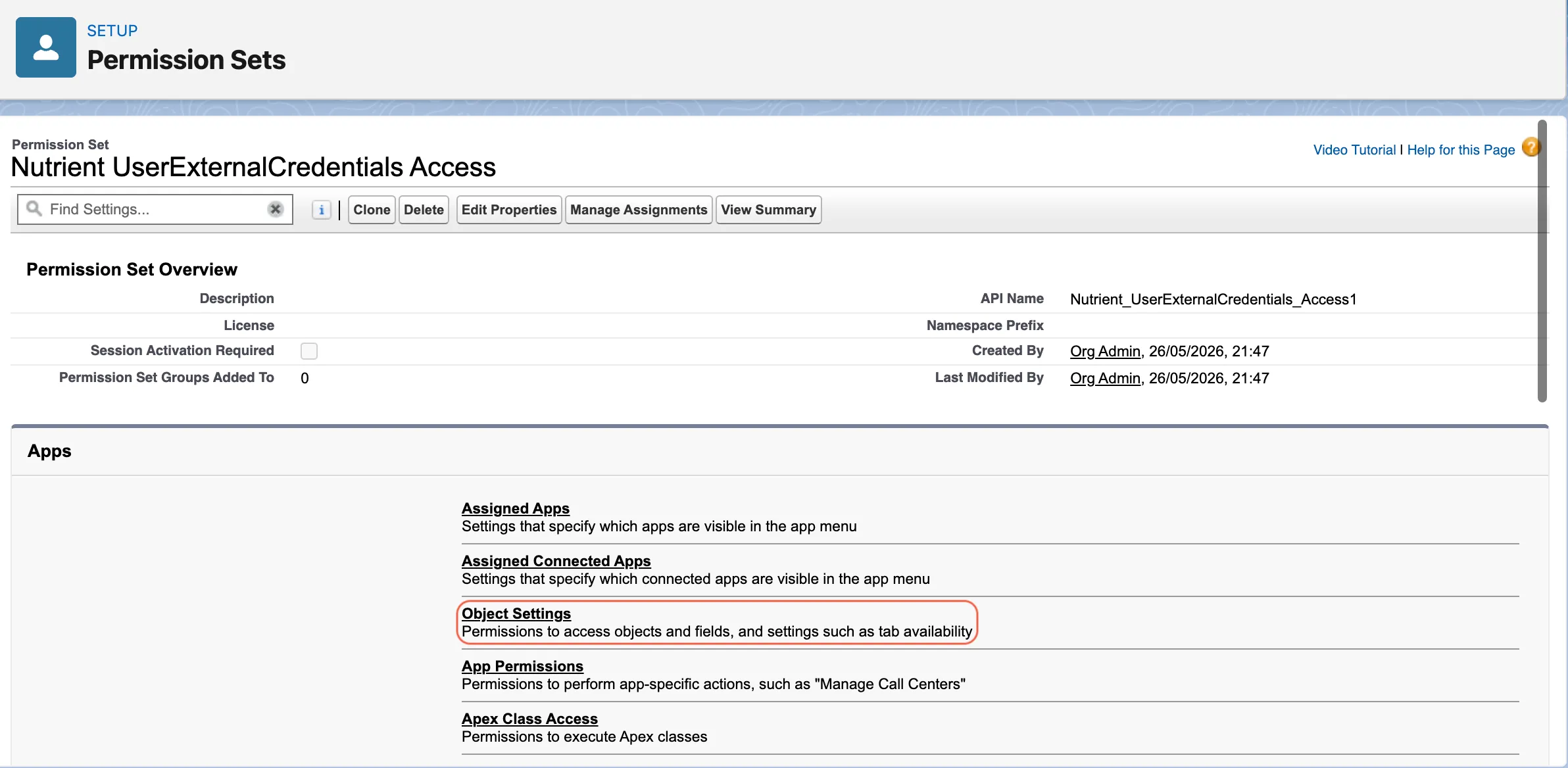Viewport: 1568px width, 768px height.
Task: Open the Apex Class Access link
Action: [529, 719]
